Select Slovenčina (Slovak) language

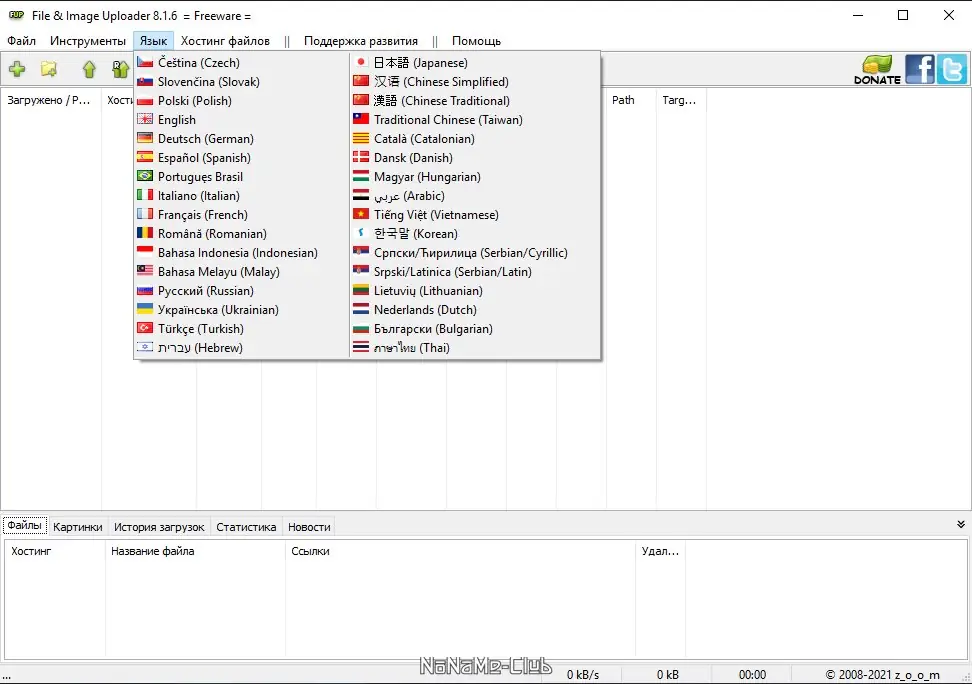(242, 82)
